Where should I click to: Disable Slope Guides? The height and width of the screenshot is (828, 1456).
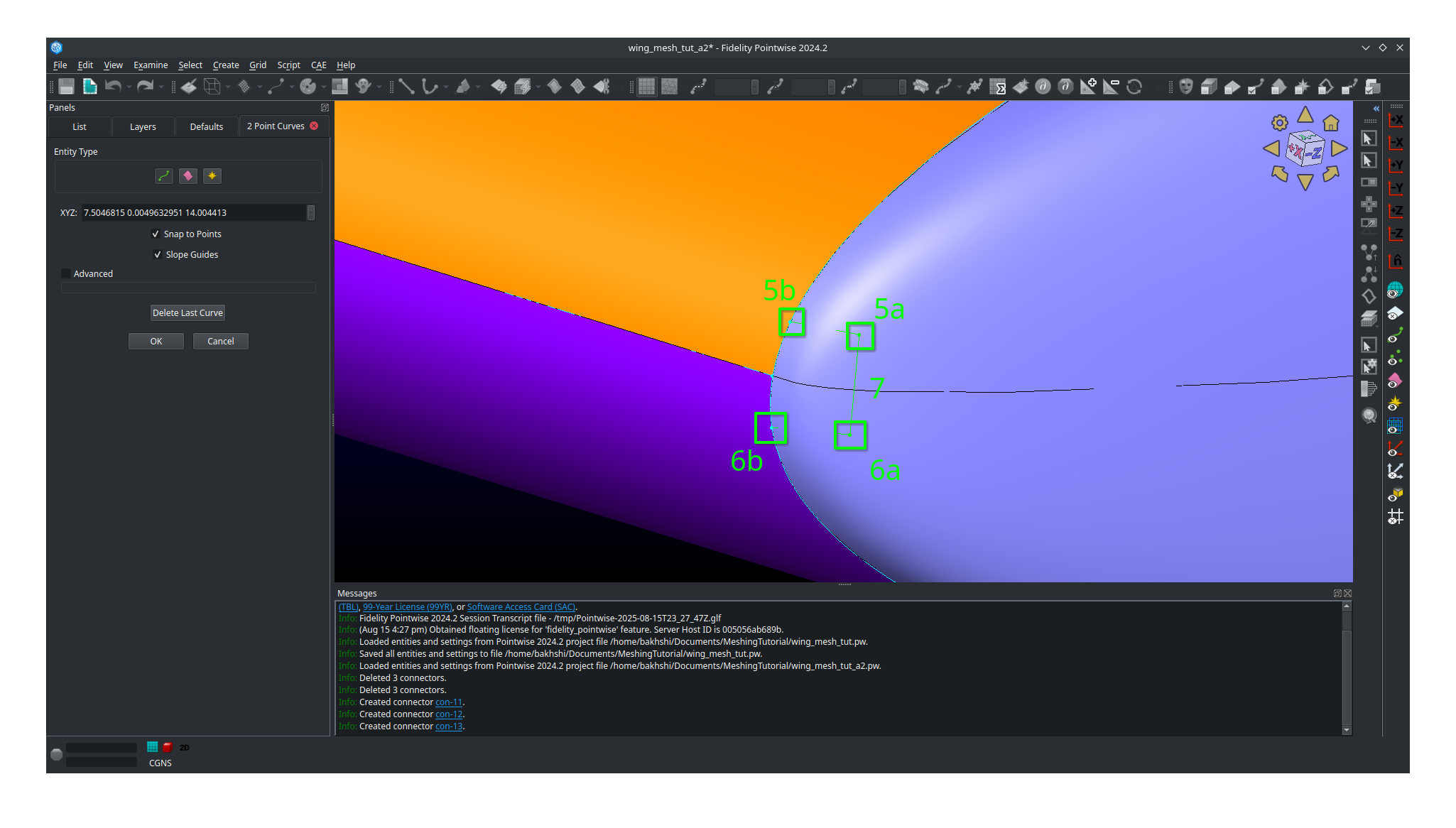pos(158,254)
